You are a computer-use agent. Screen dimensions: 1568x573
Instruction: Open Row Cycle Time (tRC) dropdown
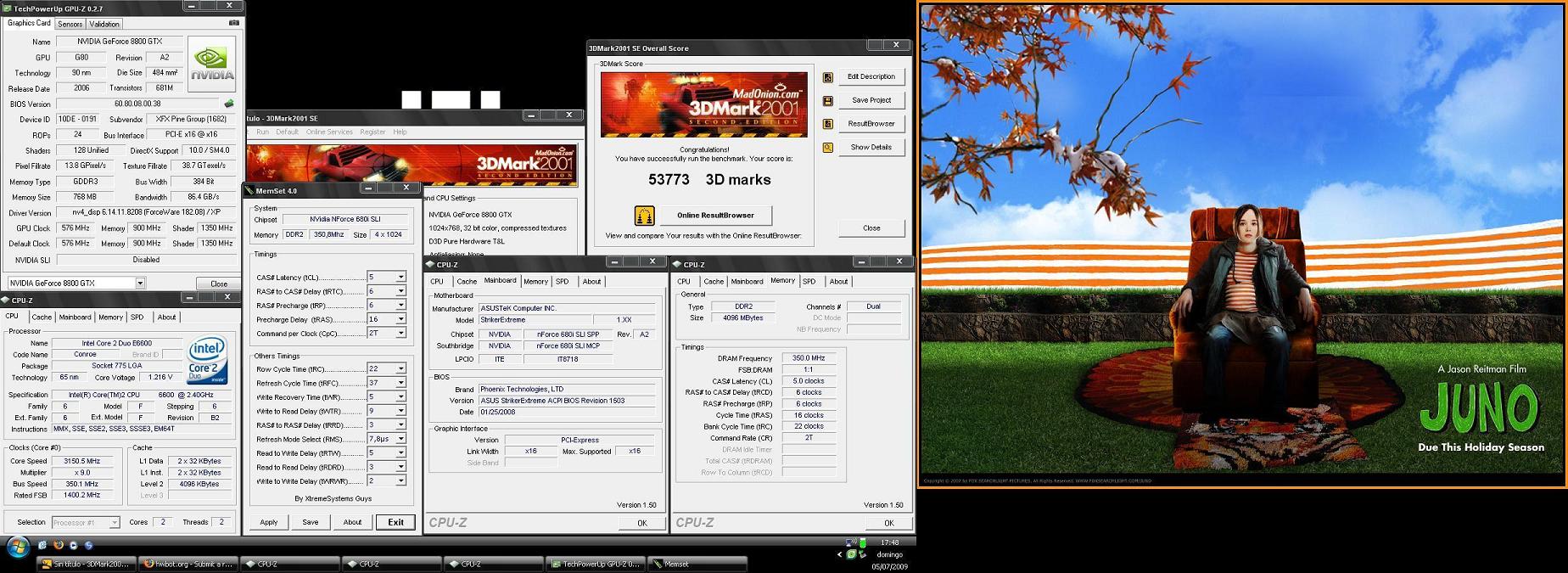click(x=400, y=369)
